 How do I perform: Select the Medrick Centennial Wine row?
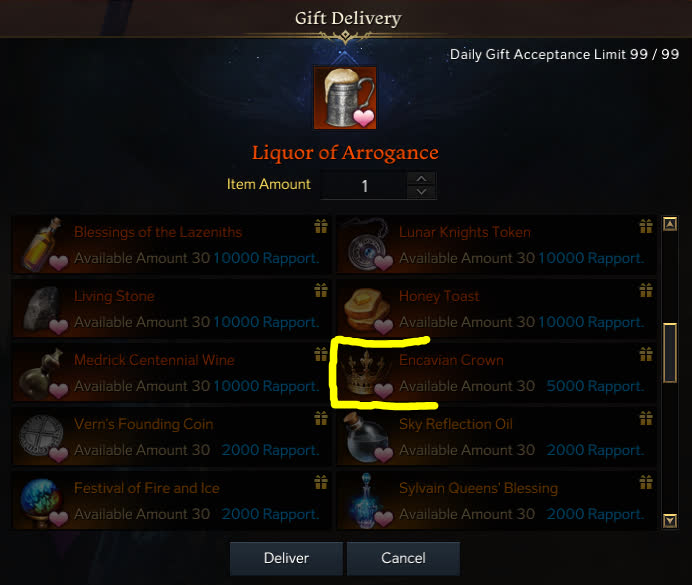coord(171,372)
